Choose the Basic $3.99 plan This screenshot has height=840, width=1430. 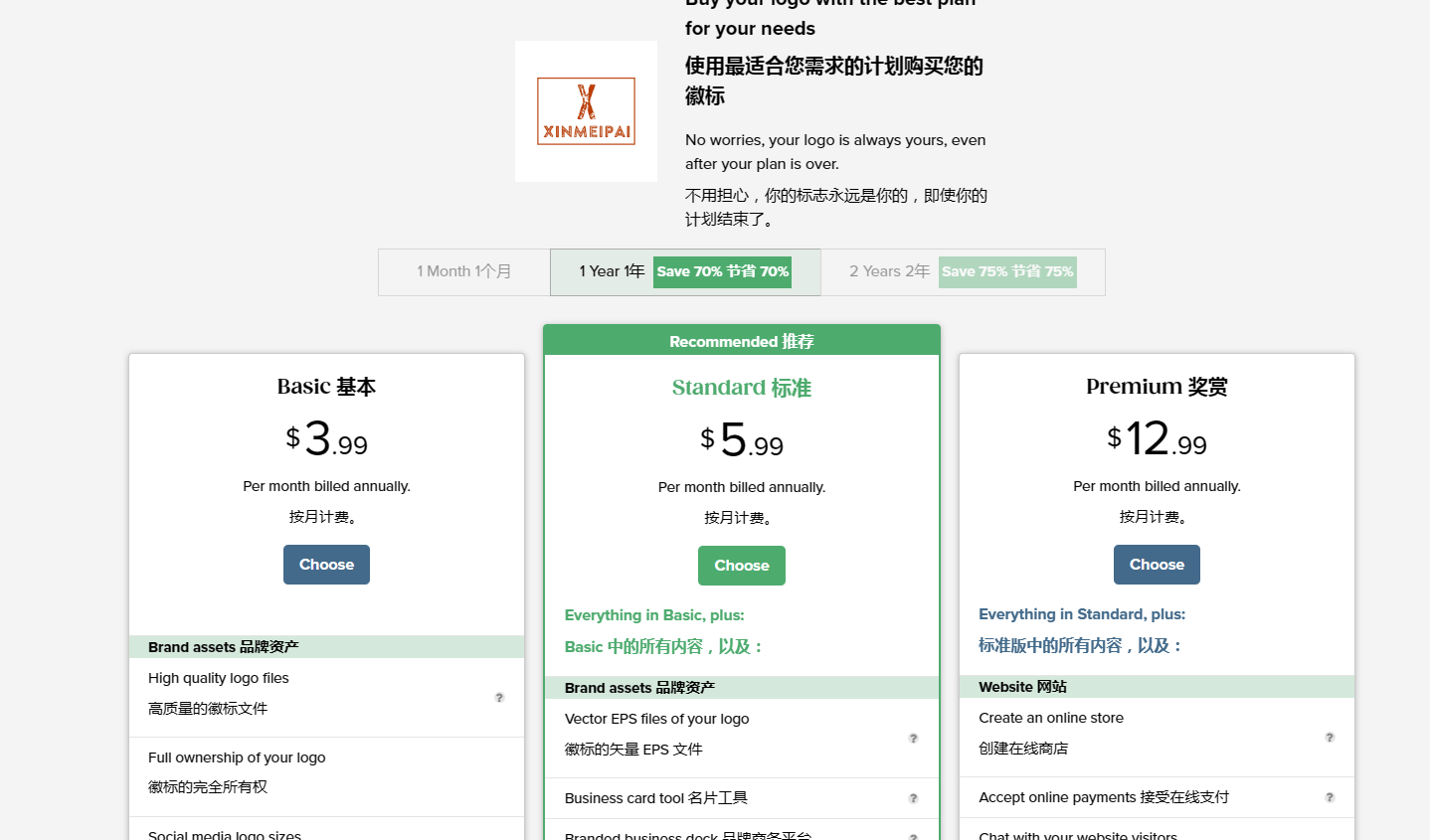tap(326, 565)
